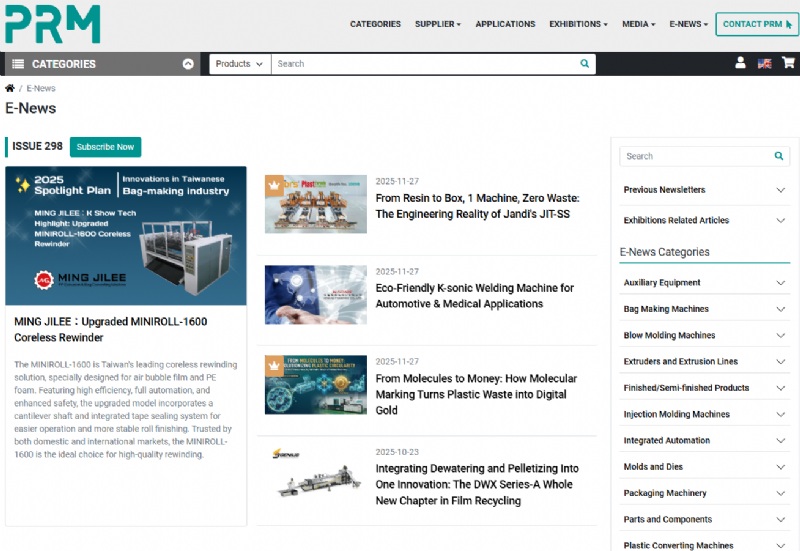
Task: Open the Exhibitions menu
Action: point(578,24)
